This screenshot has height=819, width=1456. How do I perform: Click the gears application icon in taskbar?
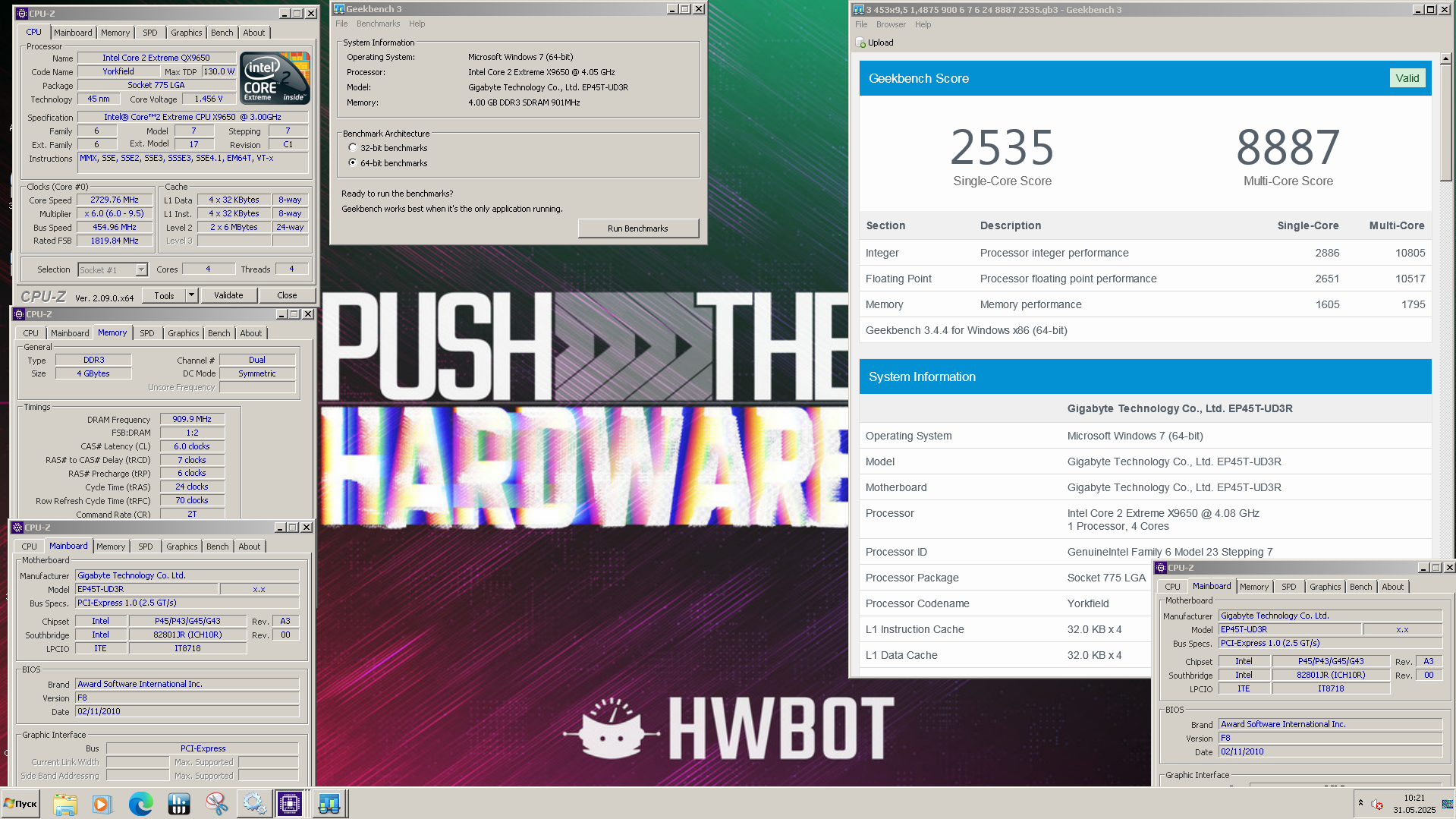click(253, 803)
